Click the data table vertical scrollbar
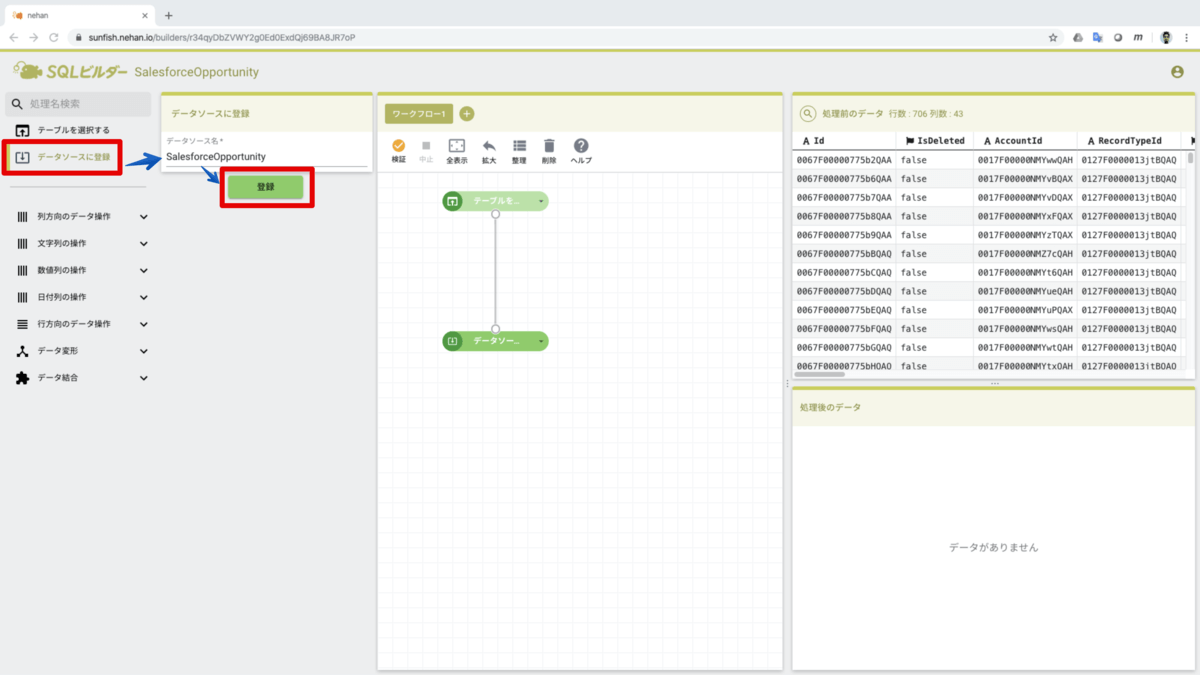The width and height of the screenshot is (1200, 675). 1190,158
